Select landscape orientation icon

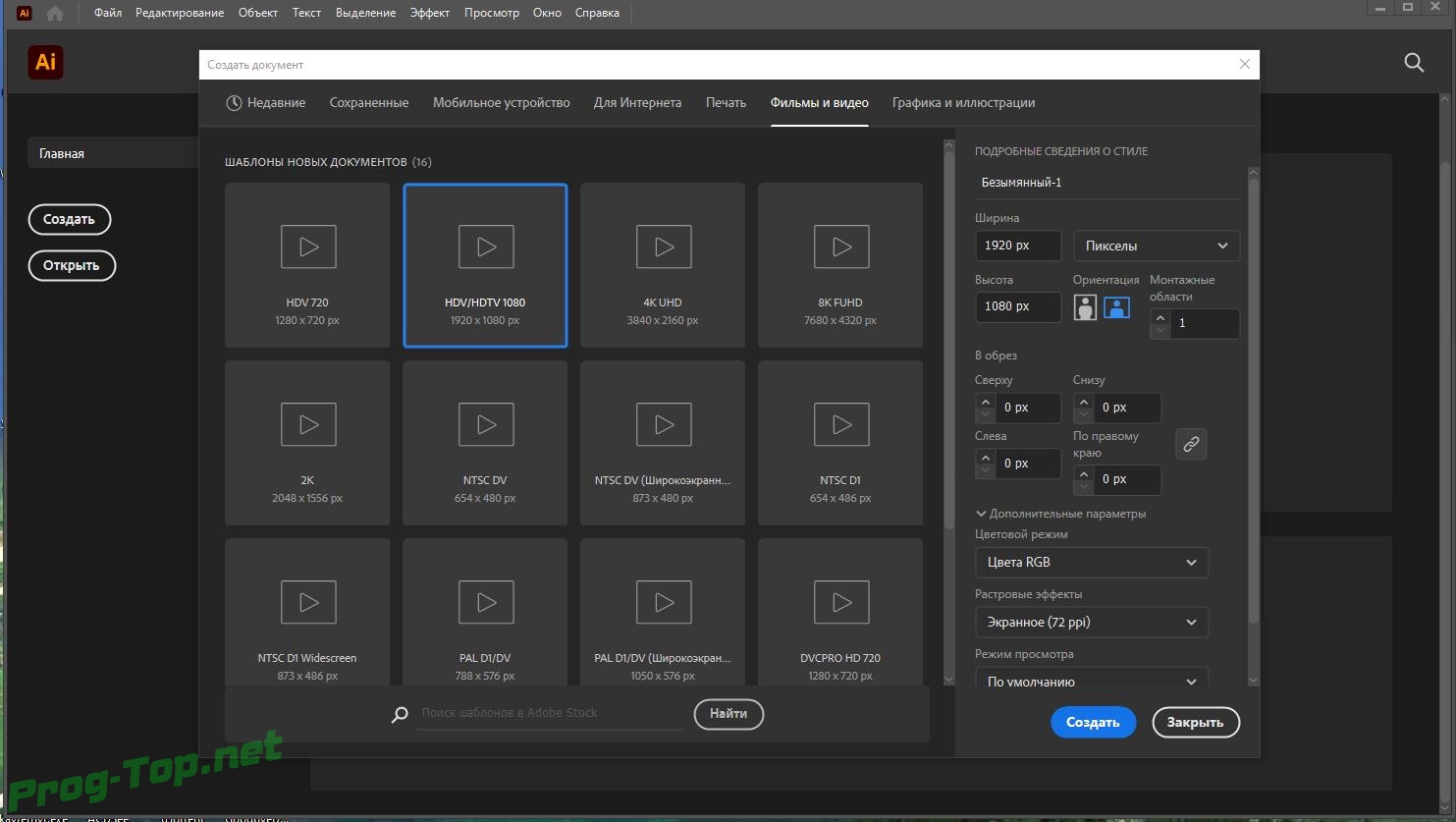point(1116,307)
